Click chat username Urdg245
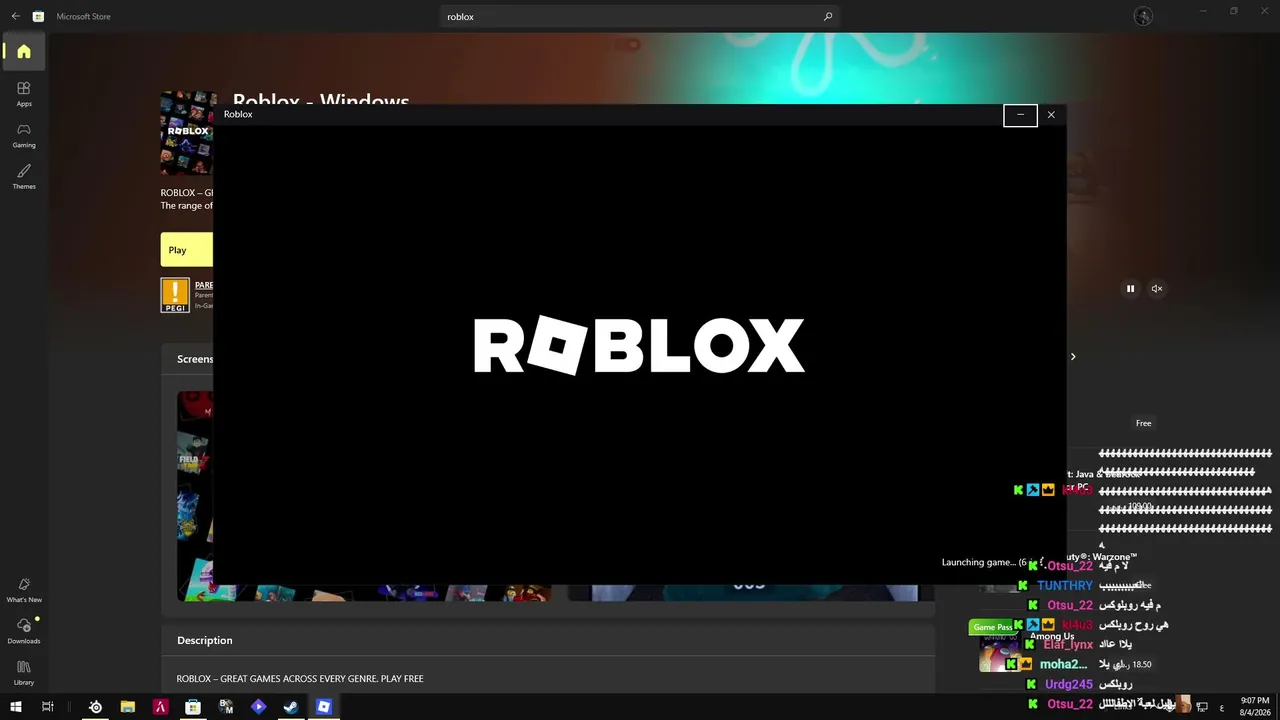Viewport: 1280px width, 720px height. (1069, 685)
